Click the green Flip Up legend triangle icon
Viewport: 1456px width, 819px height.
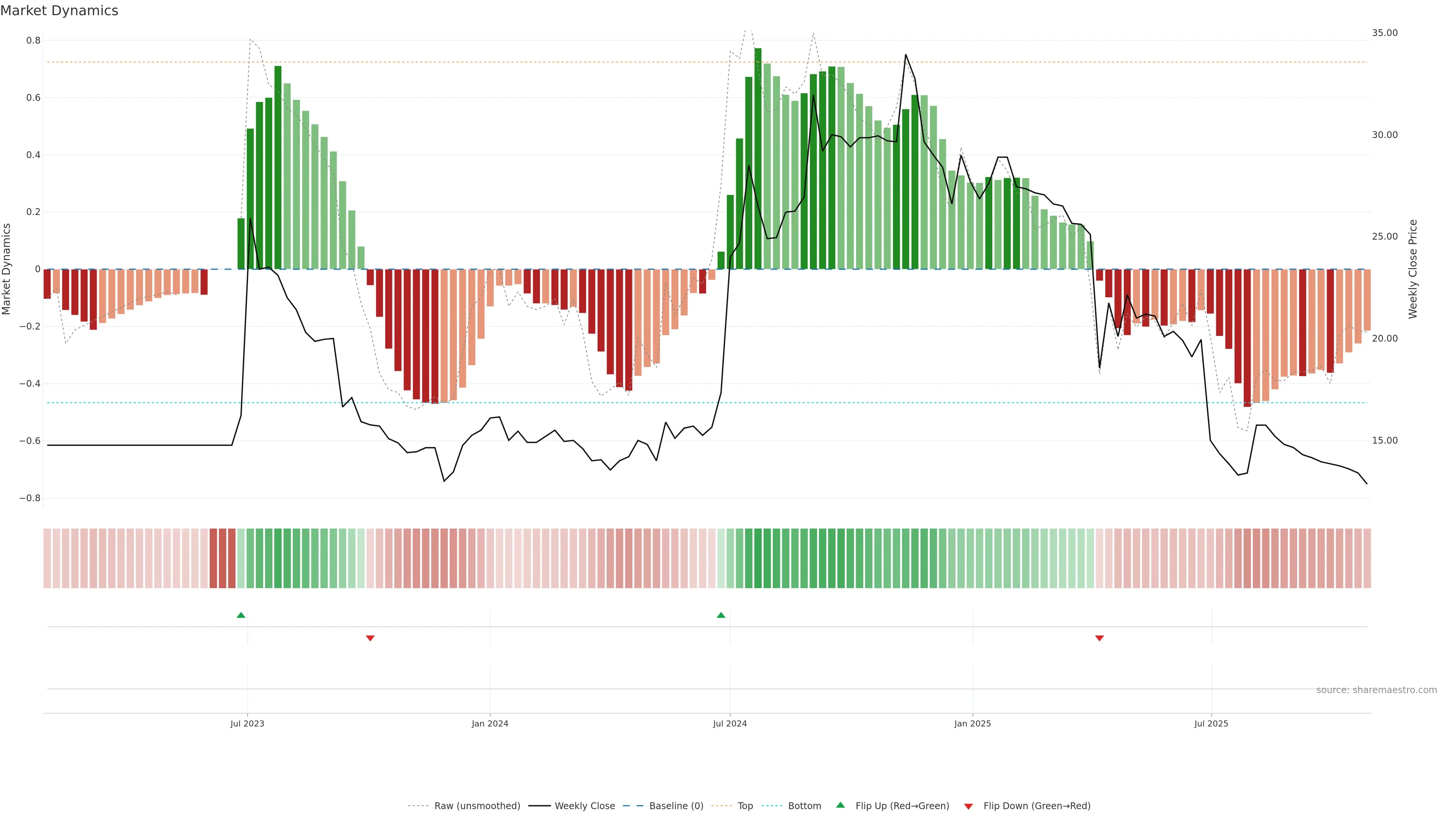tap(841, 805)
